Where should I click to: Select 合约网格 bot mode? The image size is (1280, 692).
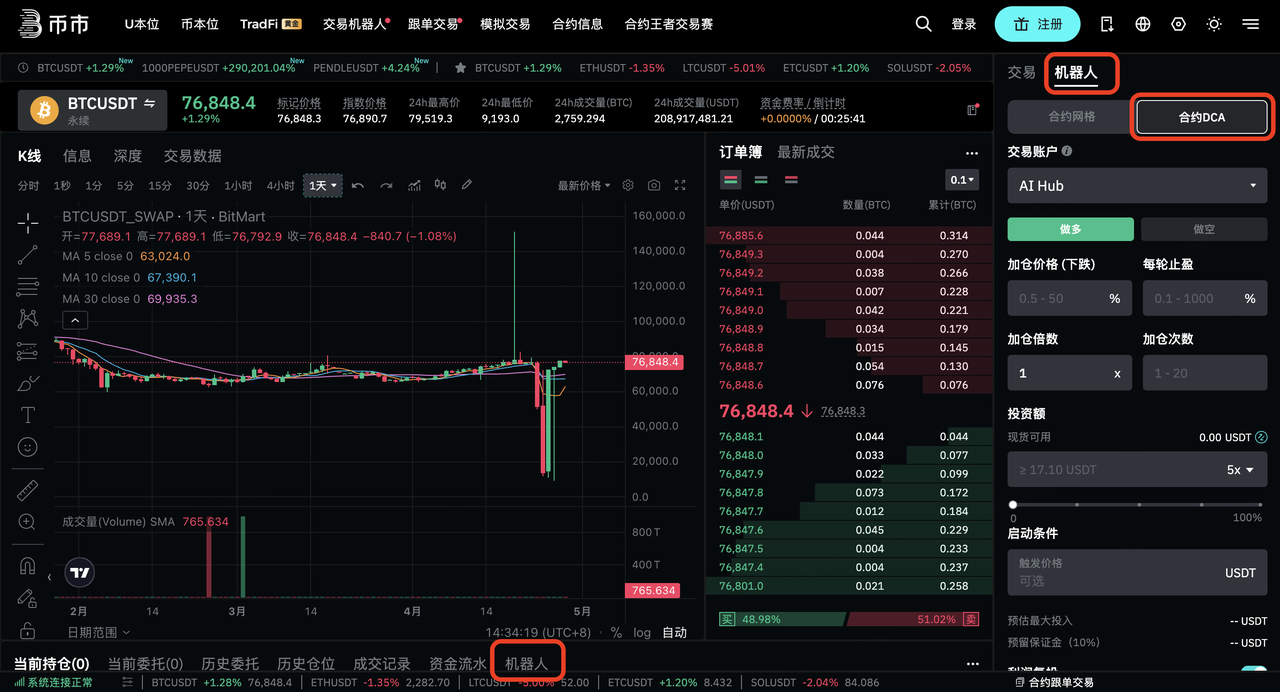(1071, 117)
